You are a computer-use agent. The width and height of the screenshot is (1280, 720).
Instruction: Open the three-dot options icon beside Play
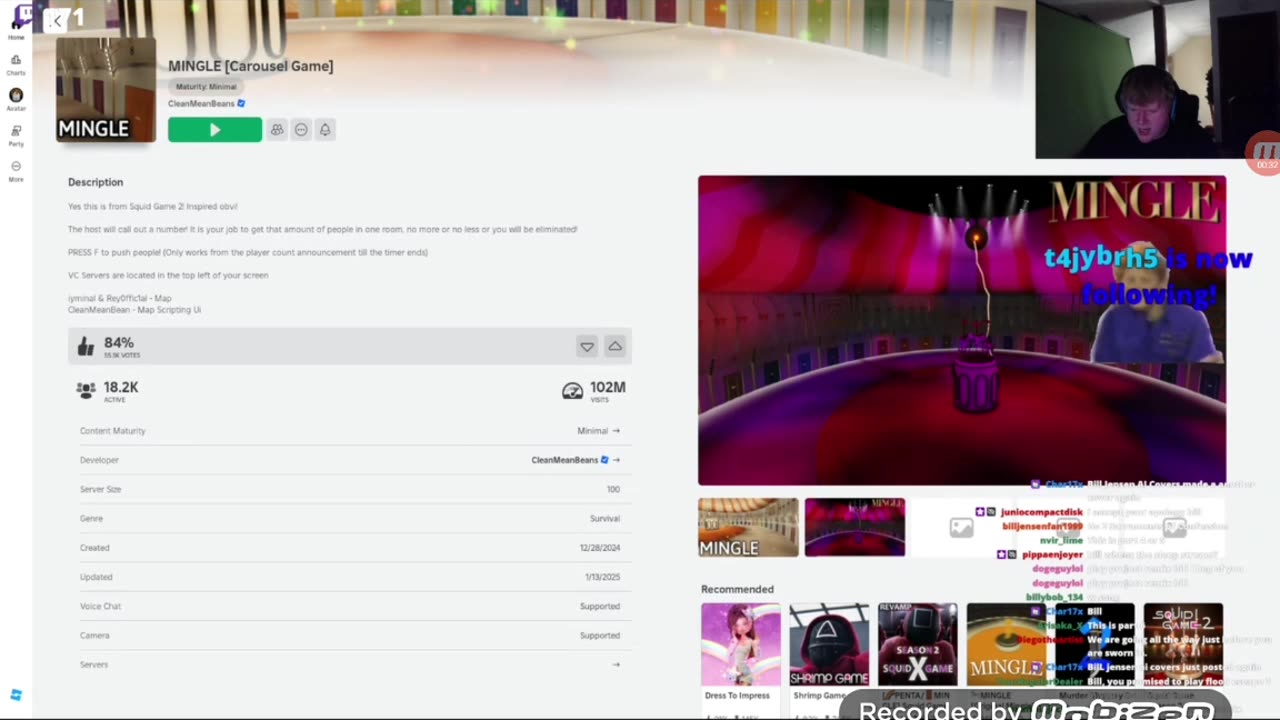301,129
